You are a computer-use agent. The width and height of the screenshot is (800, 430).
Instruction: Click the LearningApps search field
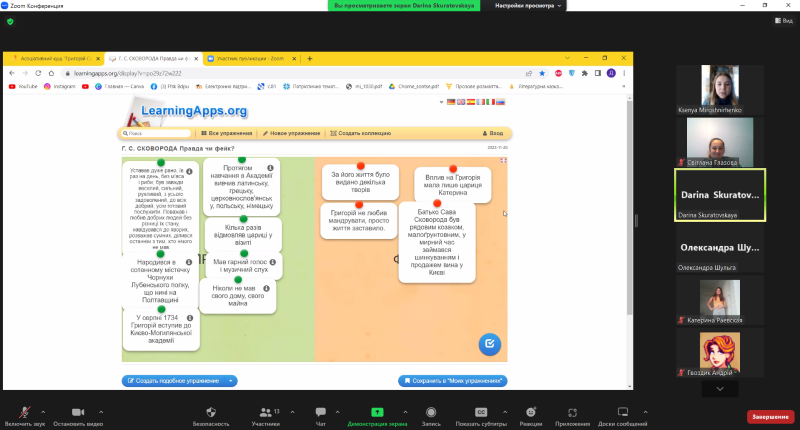(156, 133)
